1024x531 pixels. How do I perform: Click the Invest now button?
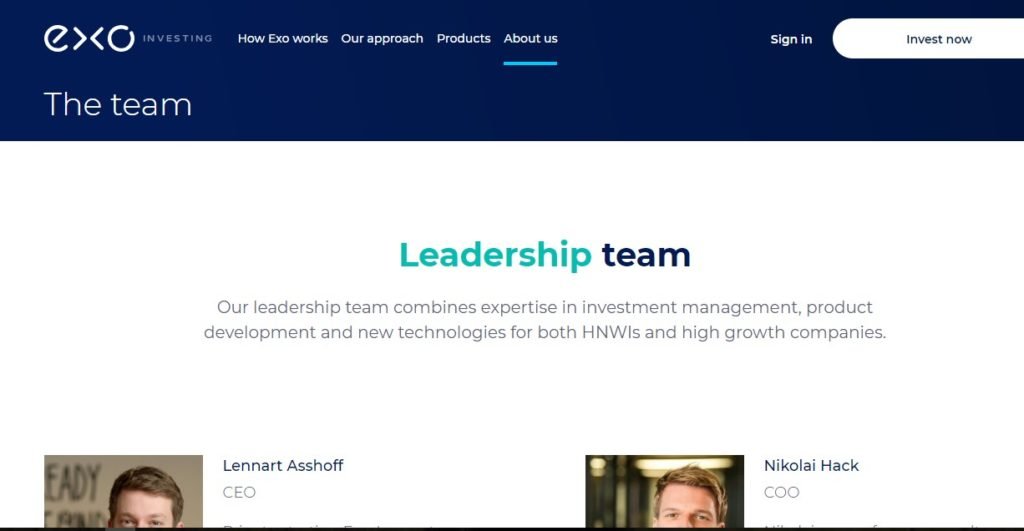click(928, 39)
